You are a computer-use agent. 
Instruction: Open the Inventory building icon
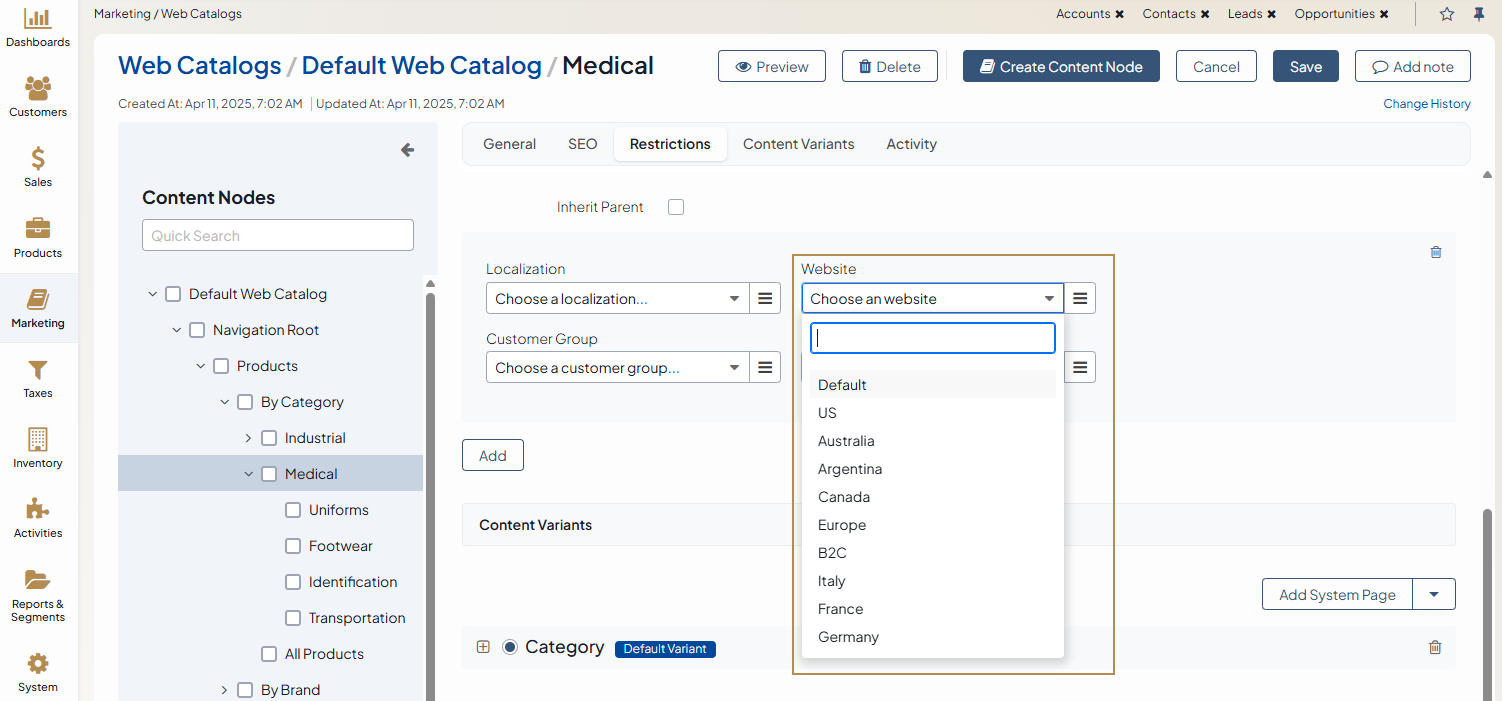[x=38, y=440]
